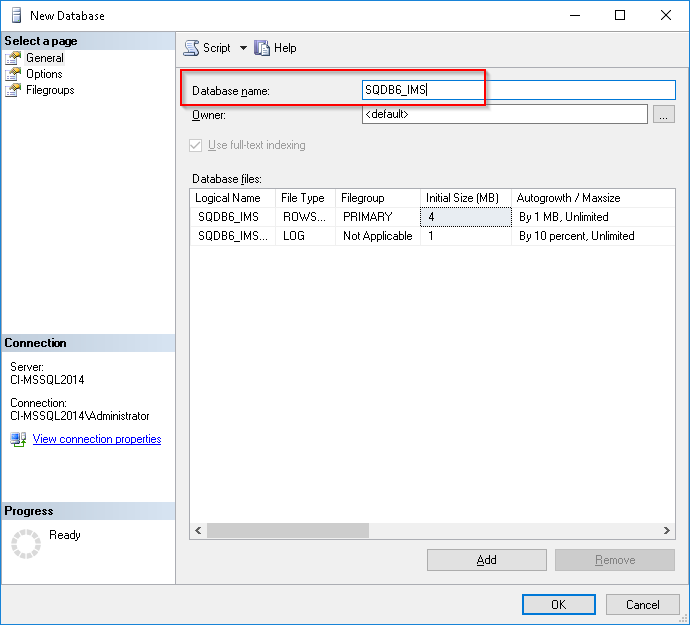Screen dimensions: 690x625
Task: Select the Options page icon
Action: 13,74
